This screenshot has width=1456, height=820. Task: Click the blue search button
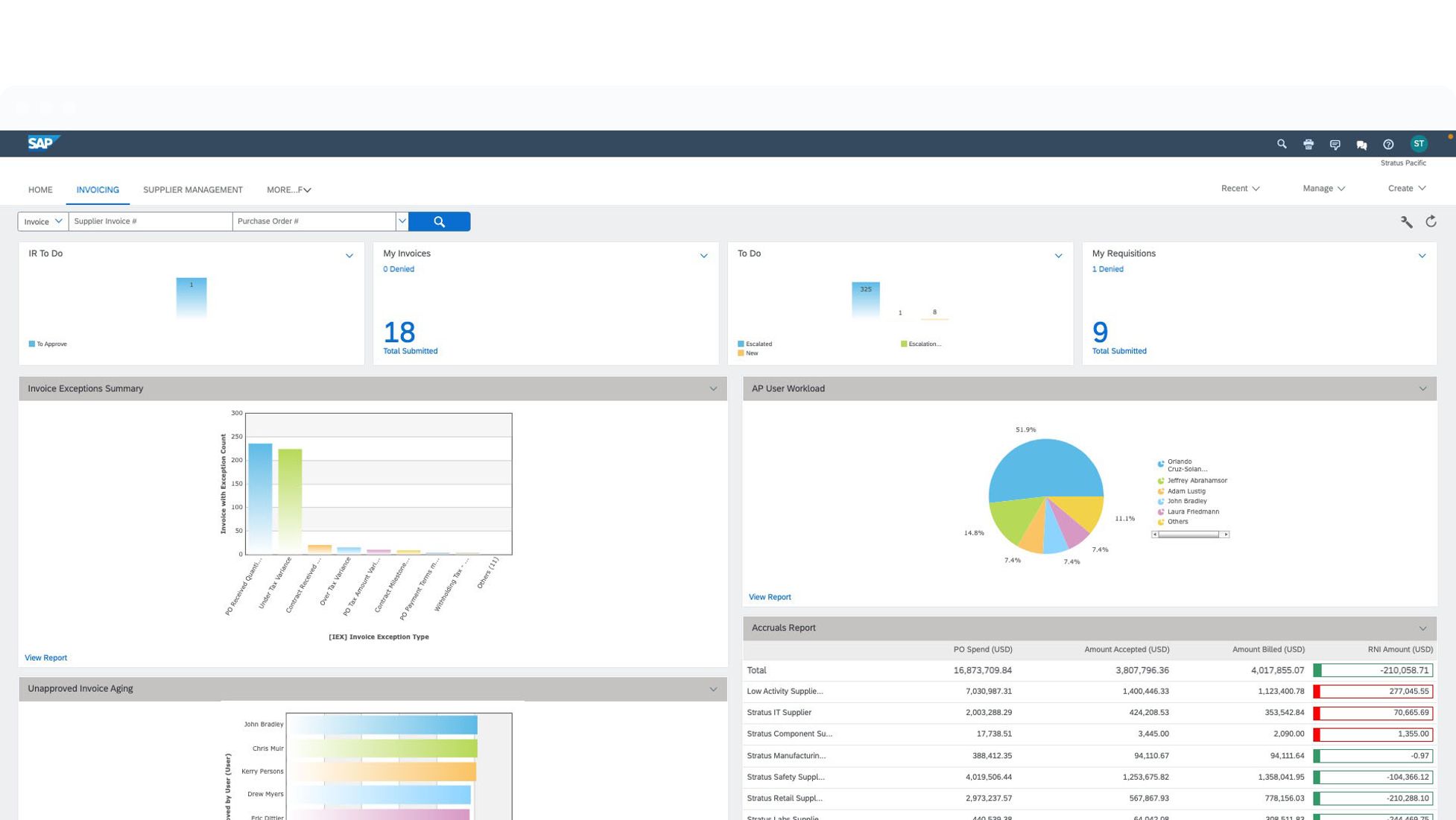click(439, 221)
